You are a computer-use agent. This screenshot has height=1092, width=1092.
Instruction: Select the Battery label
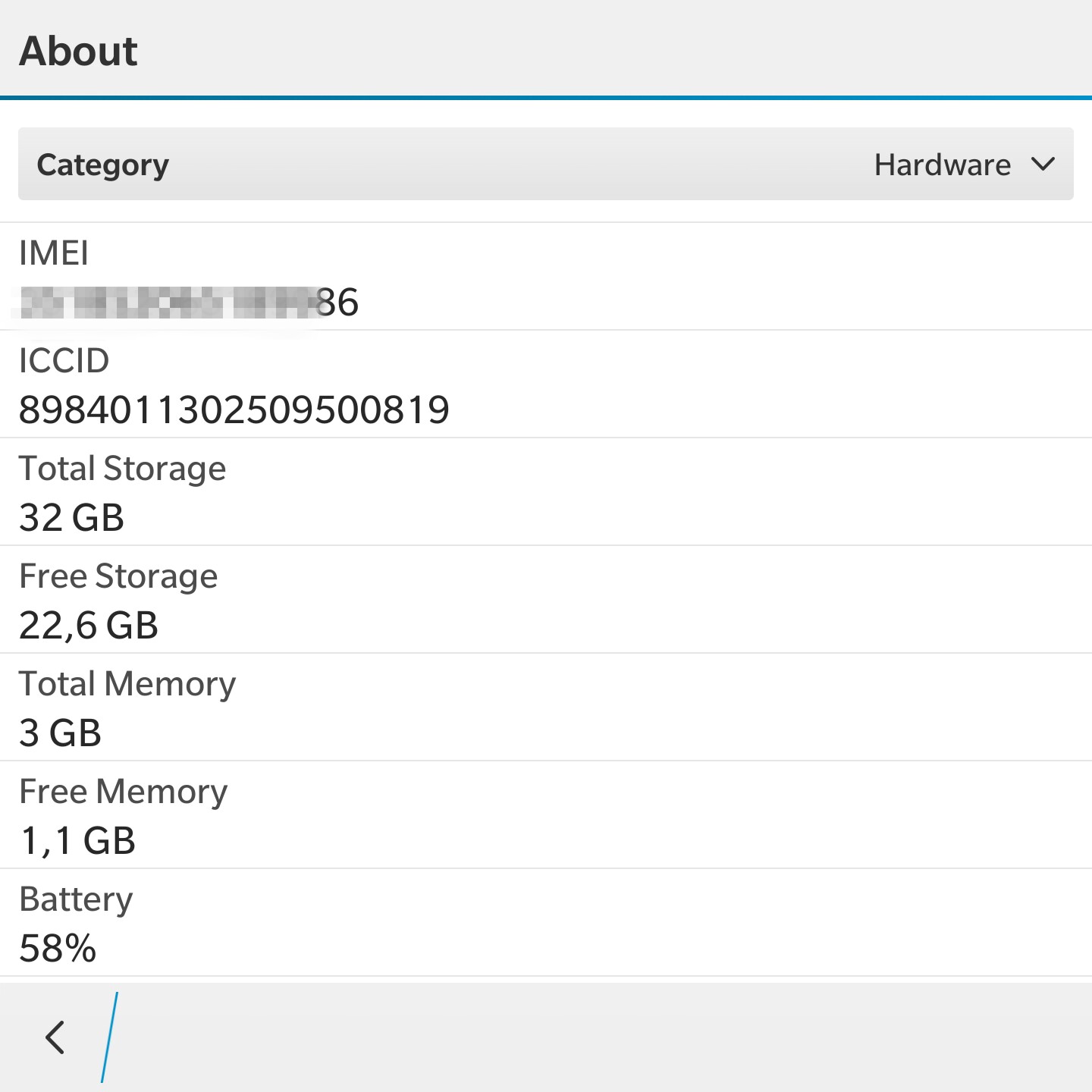pos(76,899)
